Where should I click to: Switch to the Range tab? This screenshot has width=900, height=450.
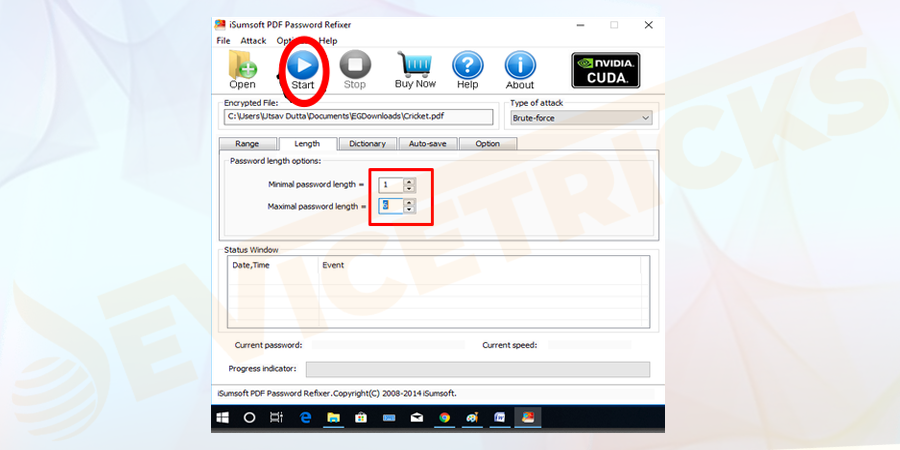247,143
